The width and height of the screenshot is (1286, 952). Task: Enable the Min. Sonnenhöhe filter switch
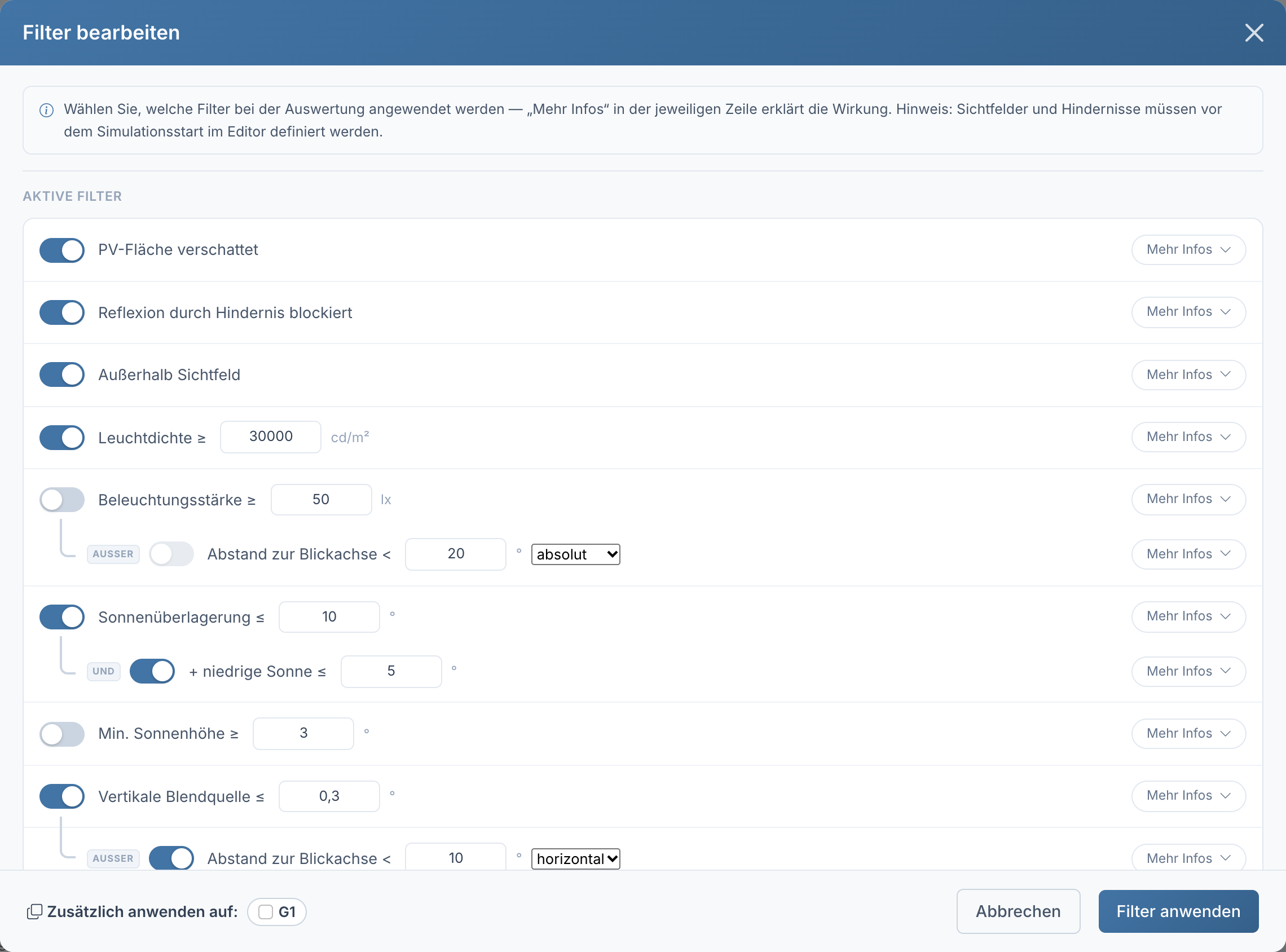pyautogui.click(x=61, y=734)
